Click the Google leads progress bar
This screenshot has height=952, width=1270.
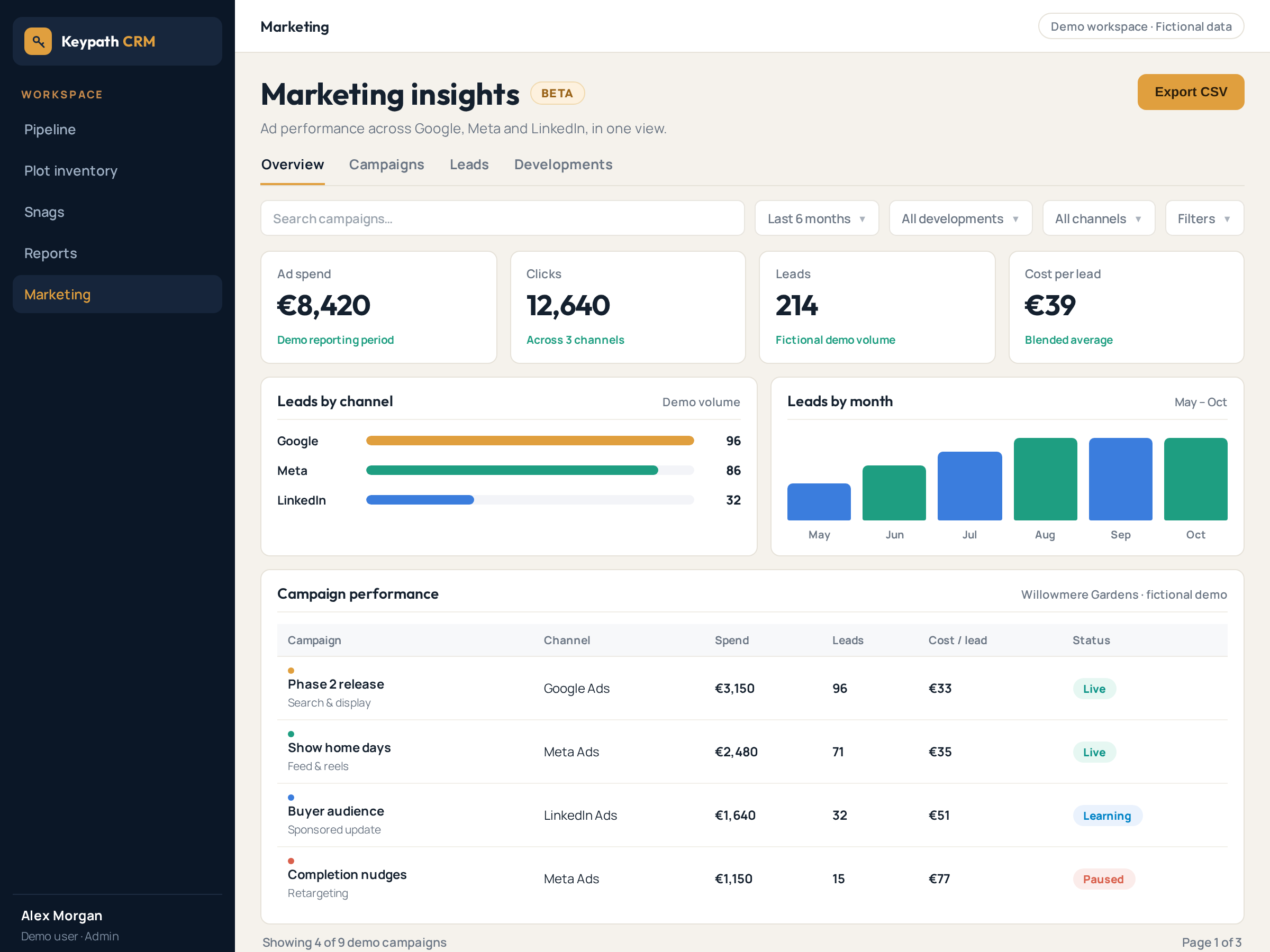pyautogui.click(x=529, y=441)
